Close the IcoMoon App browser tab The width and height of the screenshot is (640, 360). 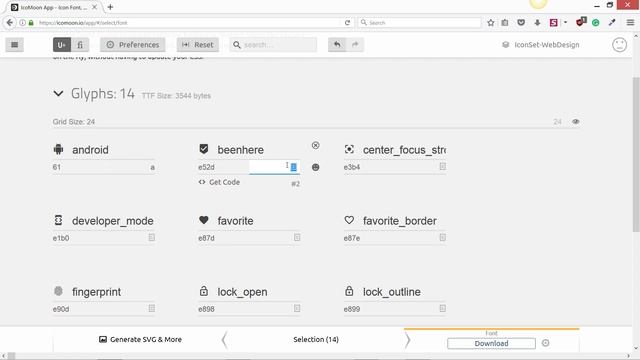[x=94, y=7]
